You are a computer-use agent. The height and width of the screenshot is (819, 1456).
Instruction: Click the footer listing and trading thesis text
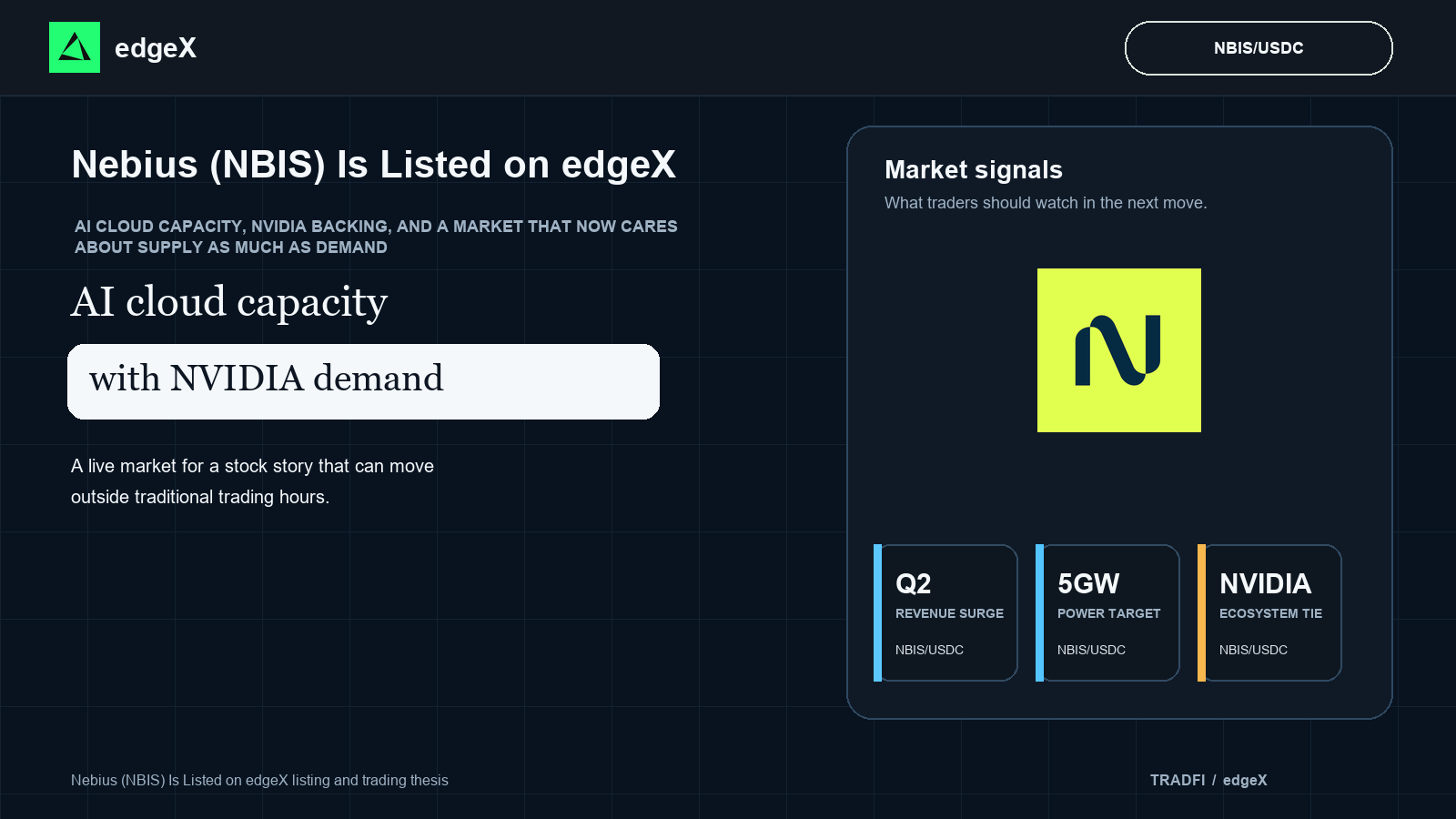click(259, 780)
